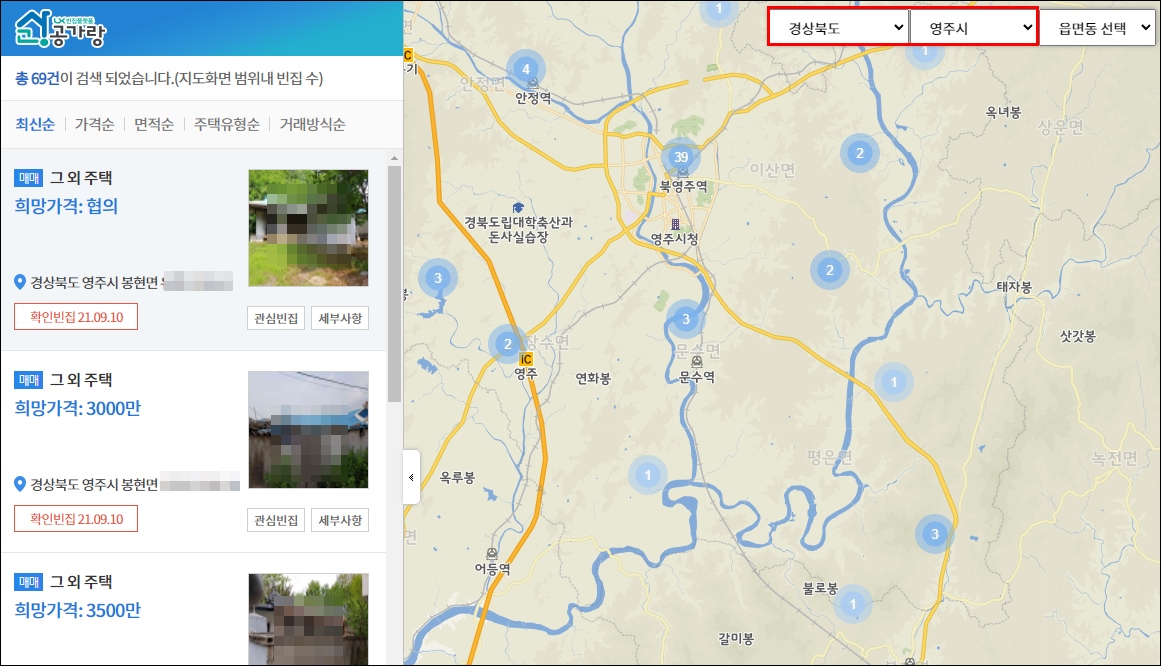Open the cluster marker 2 near 영주 IC
The width and height of the screenshot is (1161, 666).
click(507, 344)
